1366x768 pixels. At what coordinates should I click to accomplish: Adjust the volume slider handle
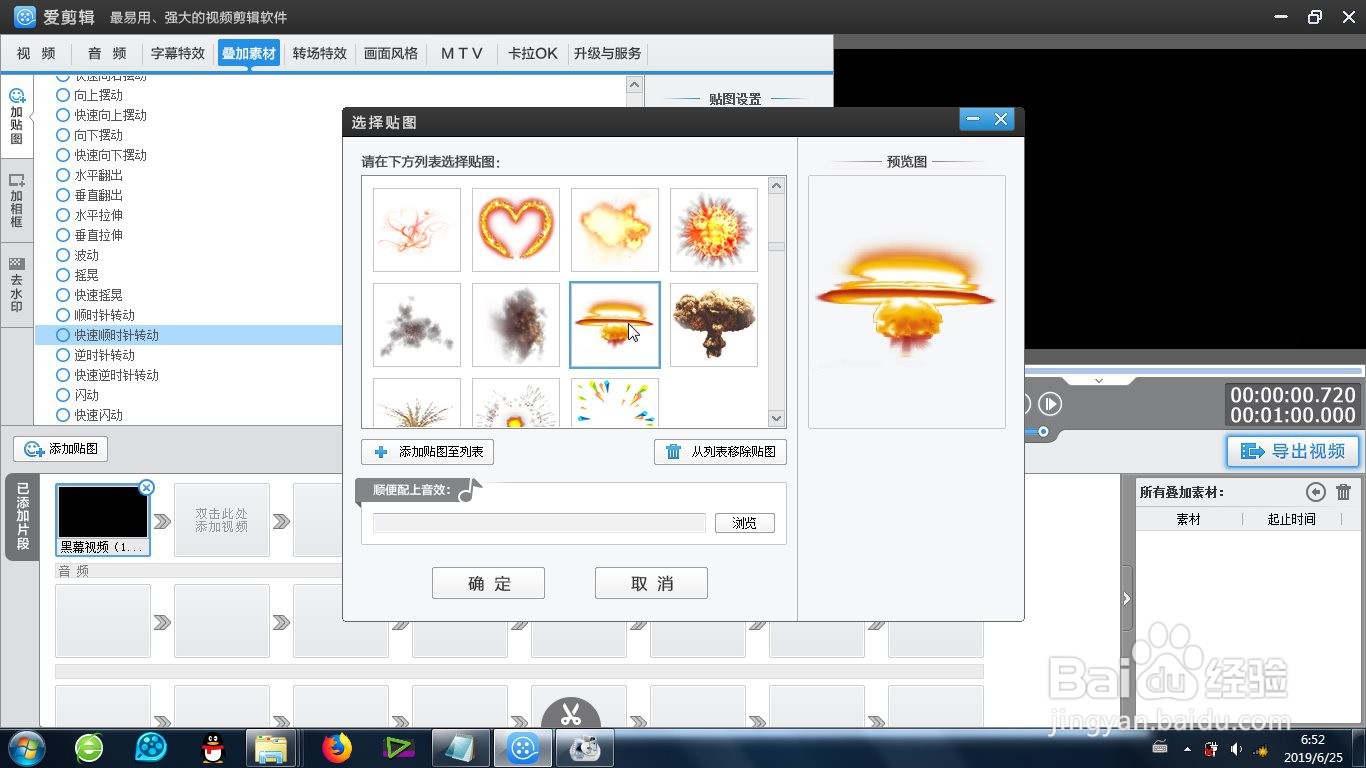(1043, 432)
